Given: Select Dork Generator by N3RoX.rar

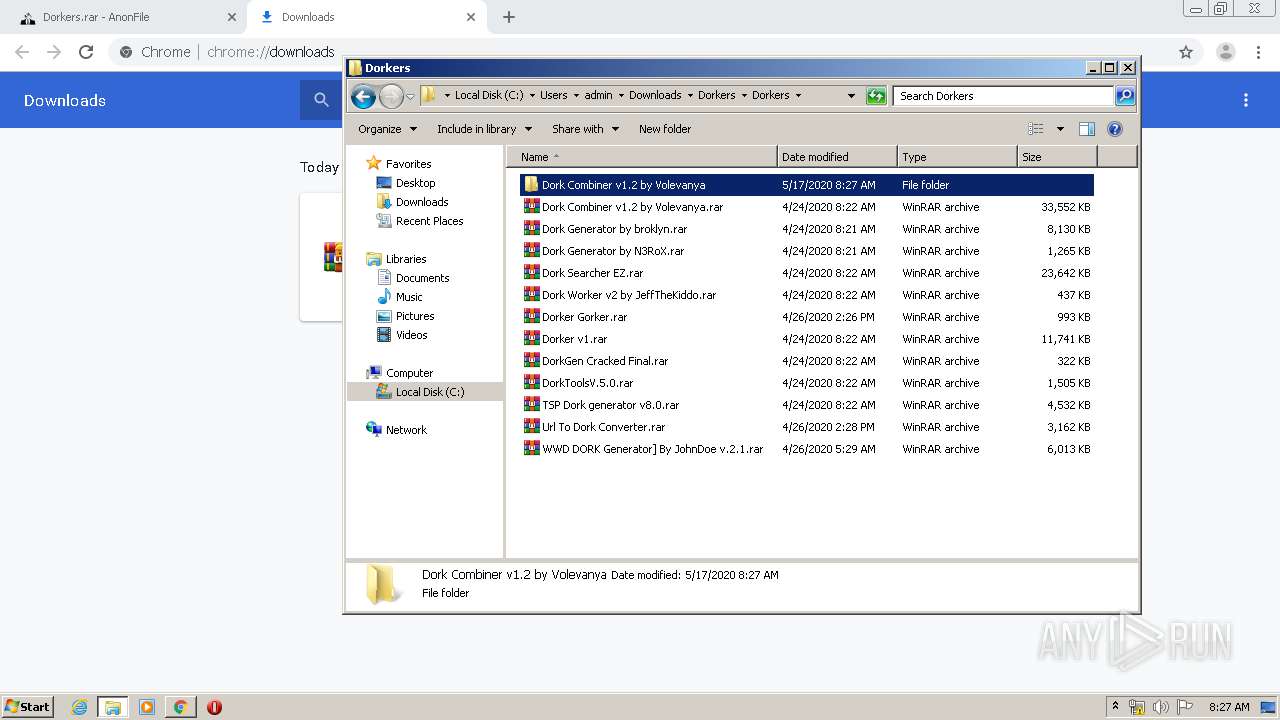Looking at the screenshot, I should tap(807, 251).
